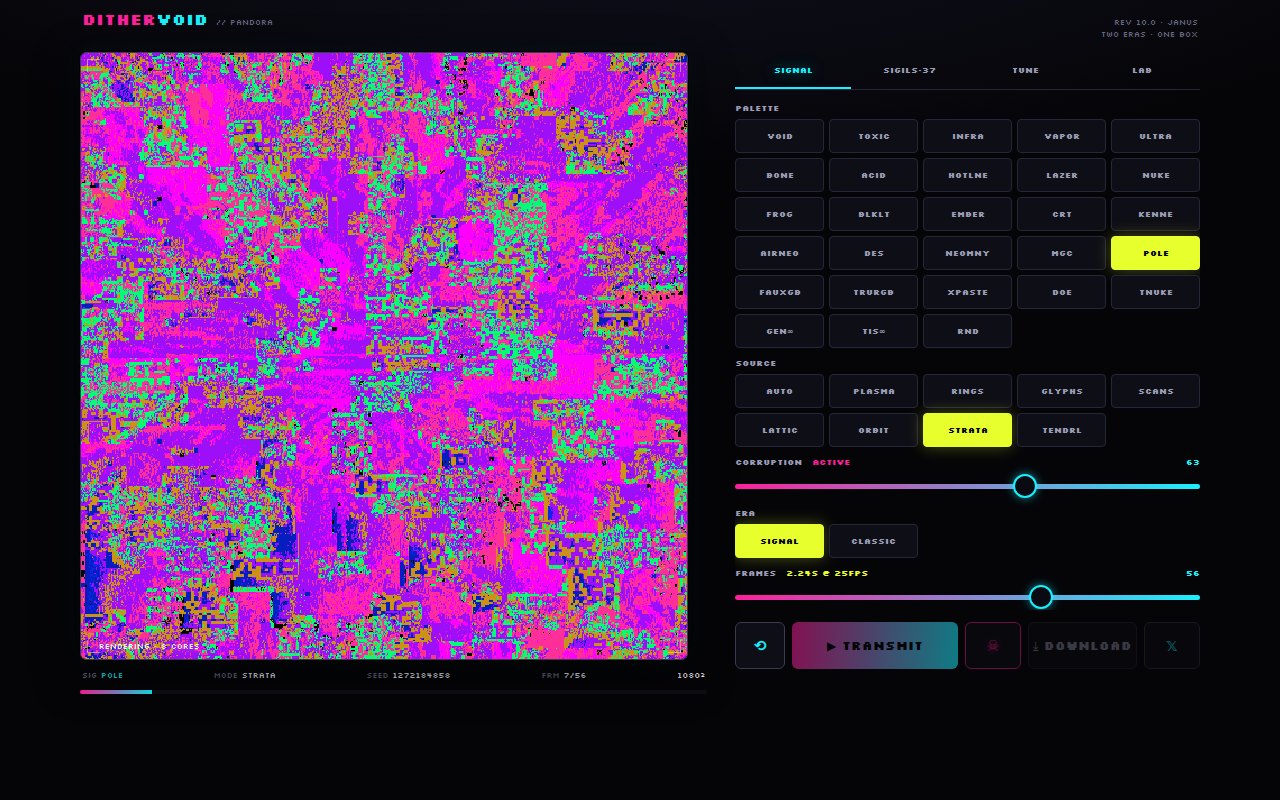1280x800 pixels.
Task: Select the Scans source
Action: point(1156,391)
